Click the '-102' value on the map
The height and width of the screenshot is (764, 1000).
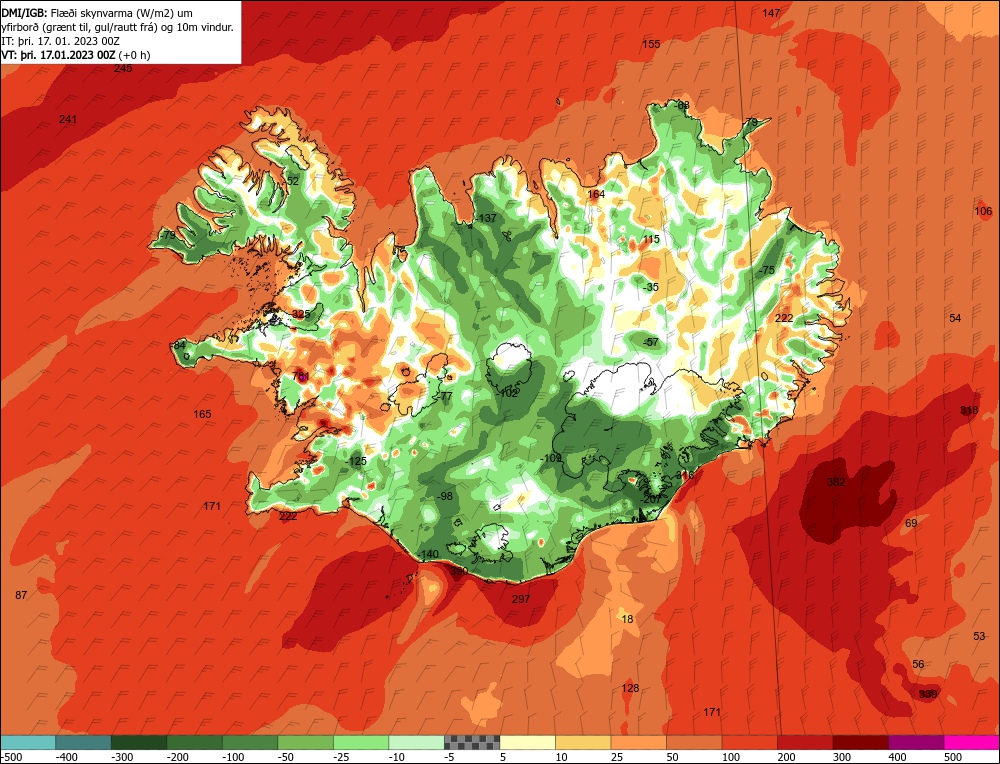[x=507, y=393]
